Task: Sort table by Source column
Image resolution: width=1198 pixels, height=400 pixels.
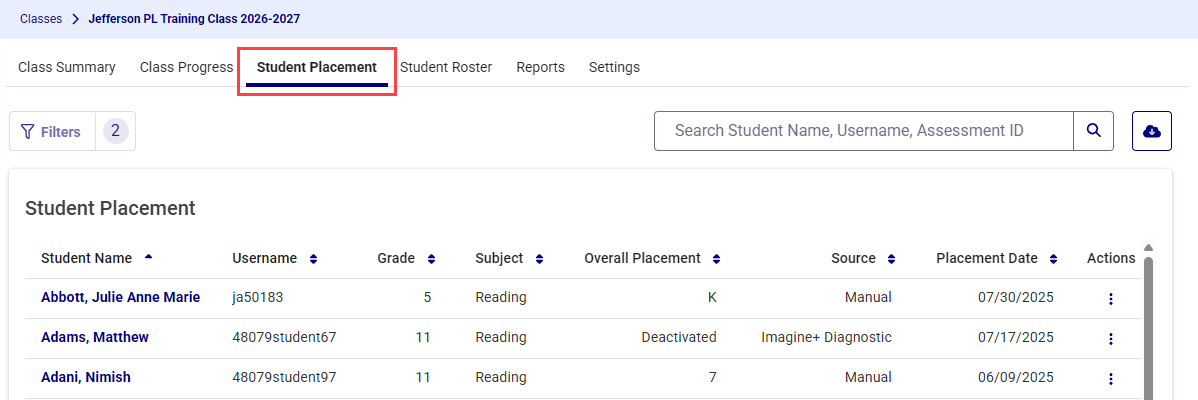Action: (x=892, y=259)
